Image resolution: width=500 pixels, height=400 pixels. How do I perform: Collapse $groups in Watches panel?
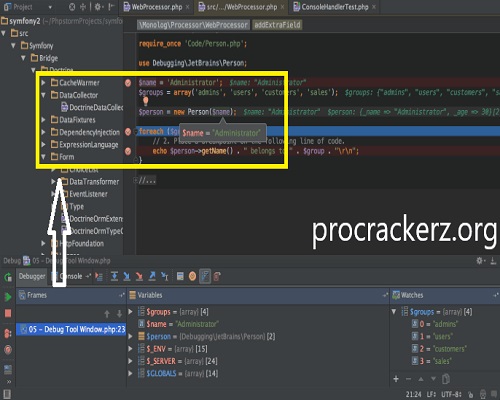coord(394,312)
